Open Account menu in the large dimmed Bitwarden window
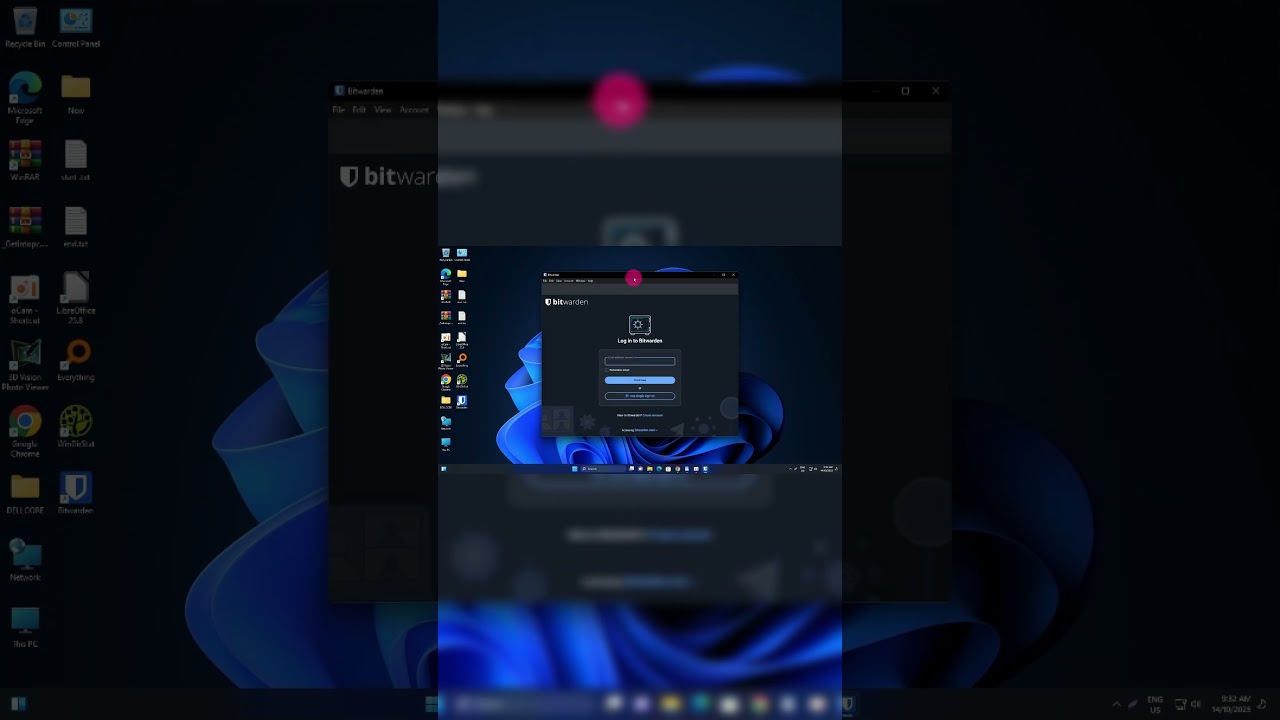This screenshot has height=720, width=1280. pyautogui.click(x=414, y=110)
